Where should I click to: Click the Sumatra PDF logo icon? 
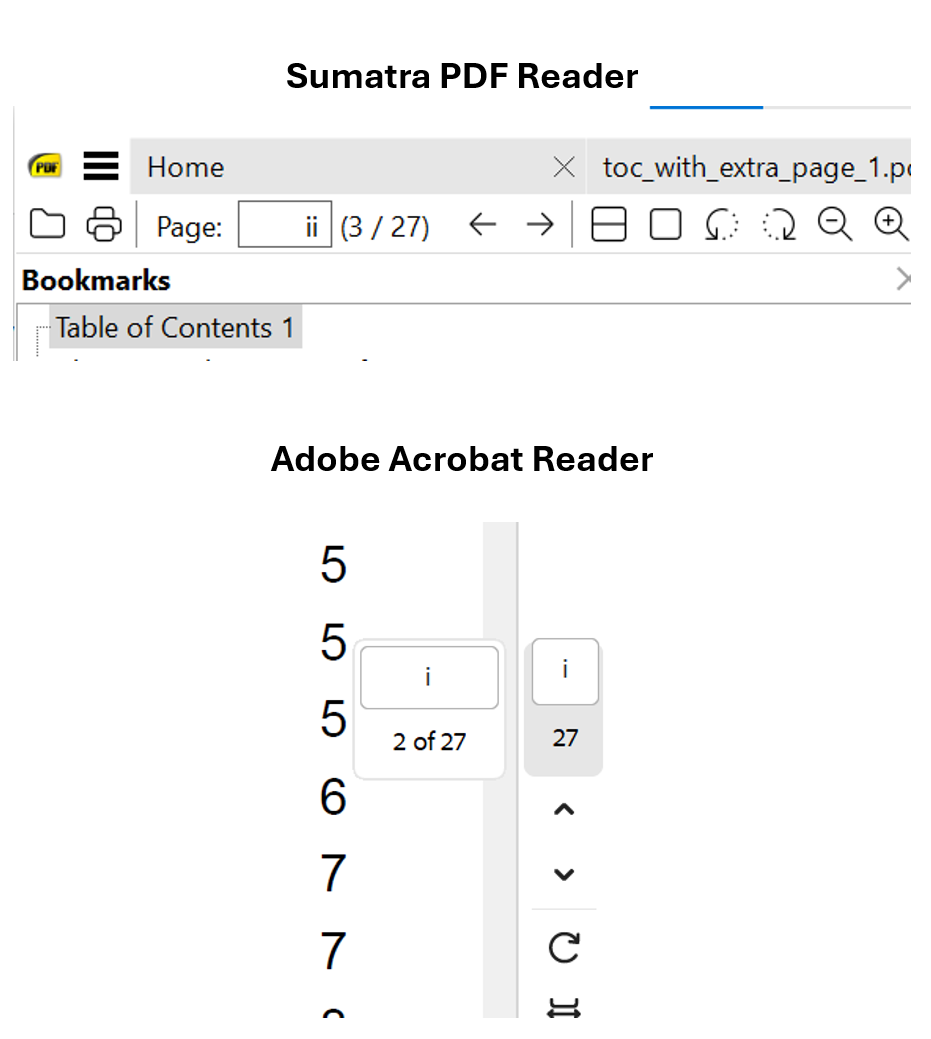pyautogui.click(x=45, y=166)
